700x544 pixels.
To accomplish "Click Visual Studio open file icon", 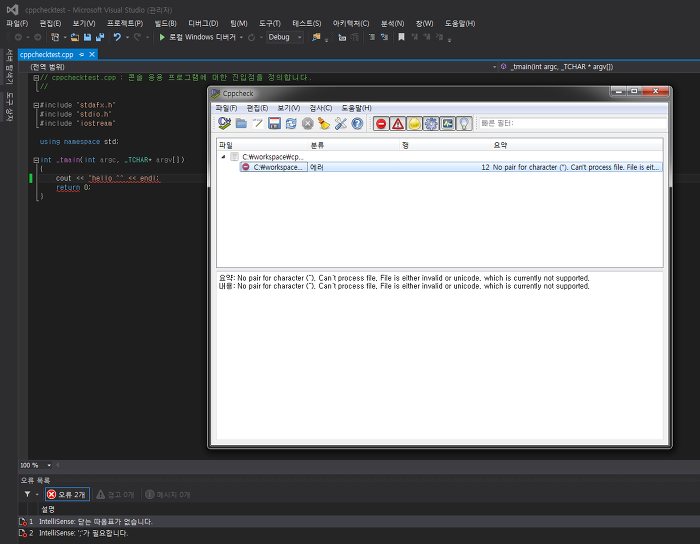I will [x=75, y=37].
